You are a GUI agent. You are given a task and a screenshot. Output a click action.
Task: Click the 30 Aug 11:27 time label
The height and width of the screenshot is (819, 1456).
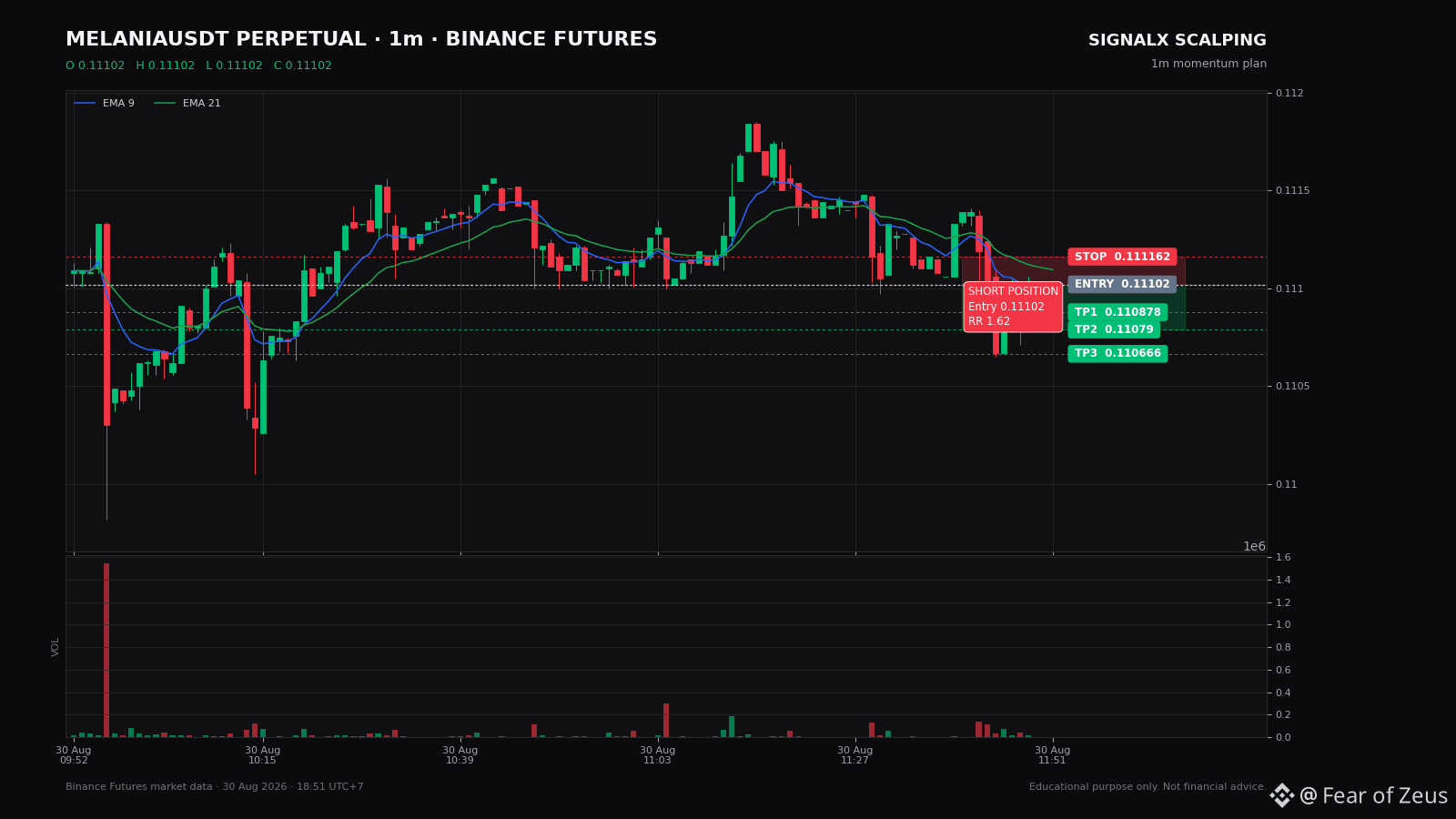855,755
